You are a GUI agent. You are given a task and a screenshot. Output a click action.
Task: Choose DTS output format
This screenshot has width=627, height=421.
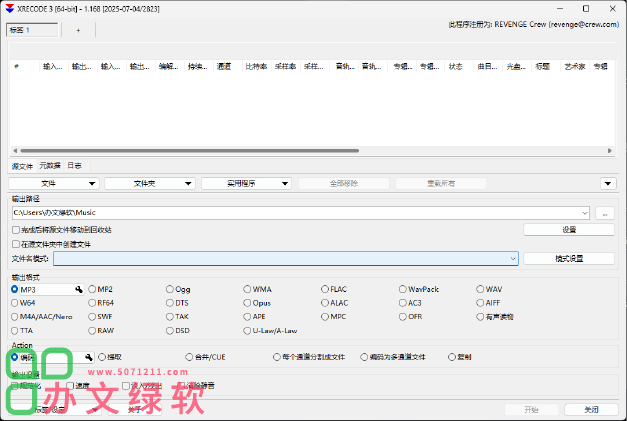click(178, 303)
